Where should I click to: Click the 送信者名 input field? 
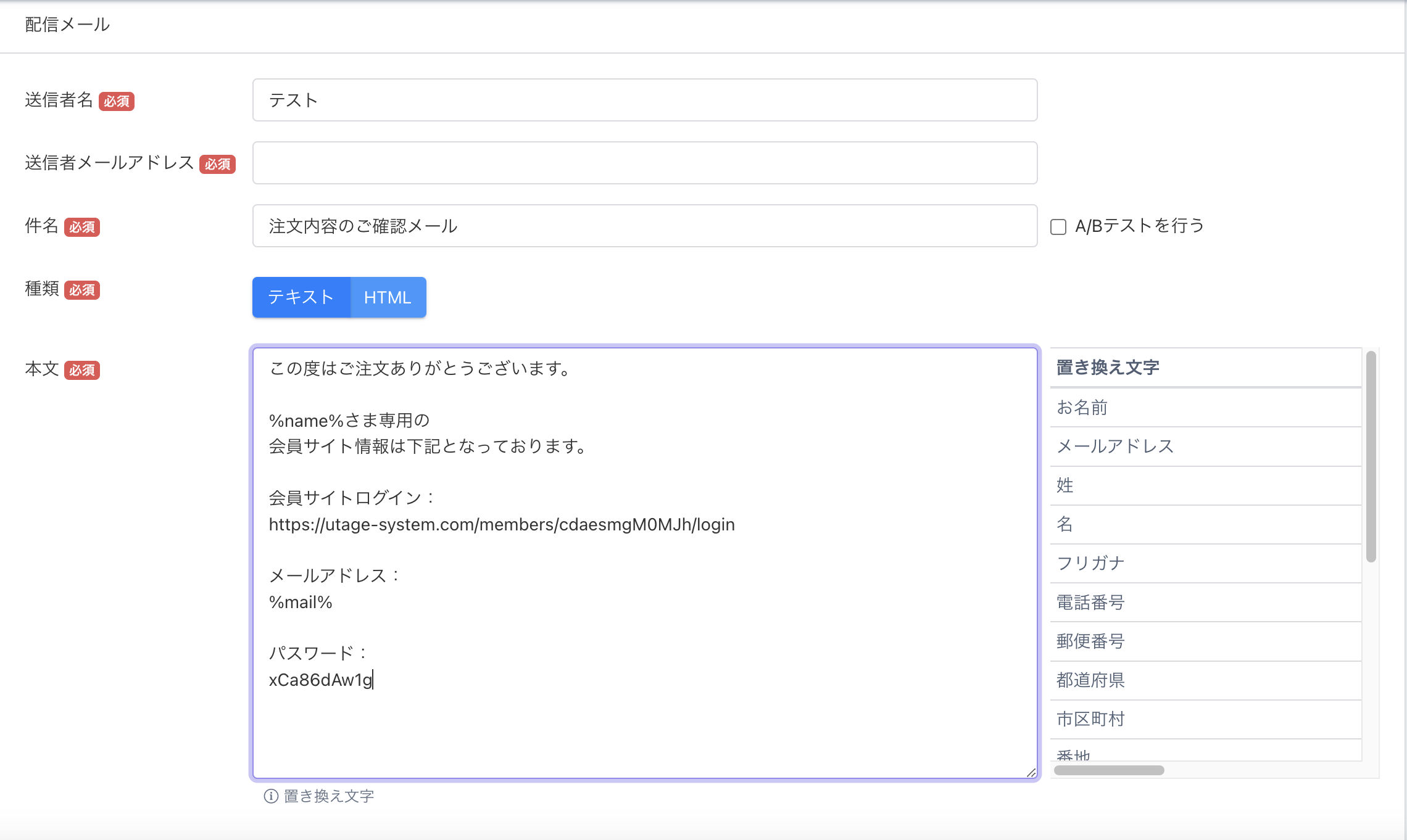point(644,100)
